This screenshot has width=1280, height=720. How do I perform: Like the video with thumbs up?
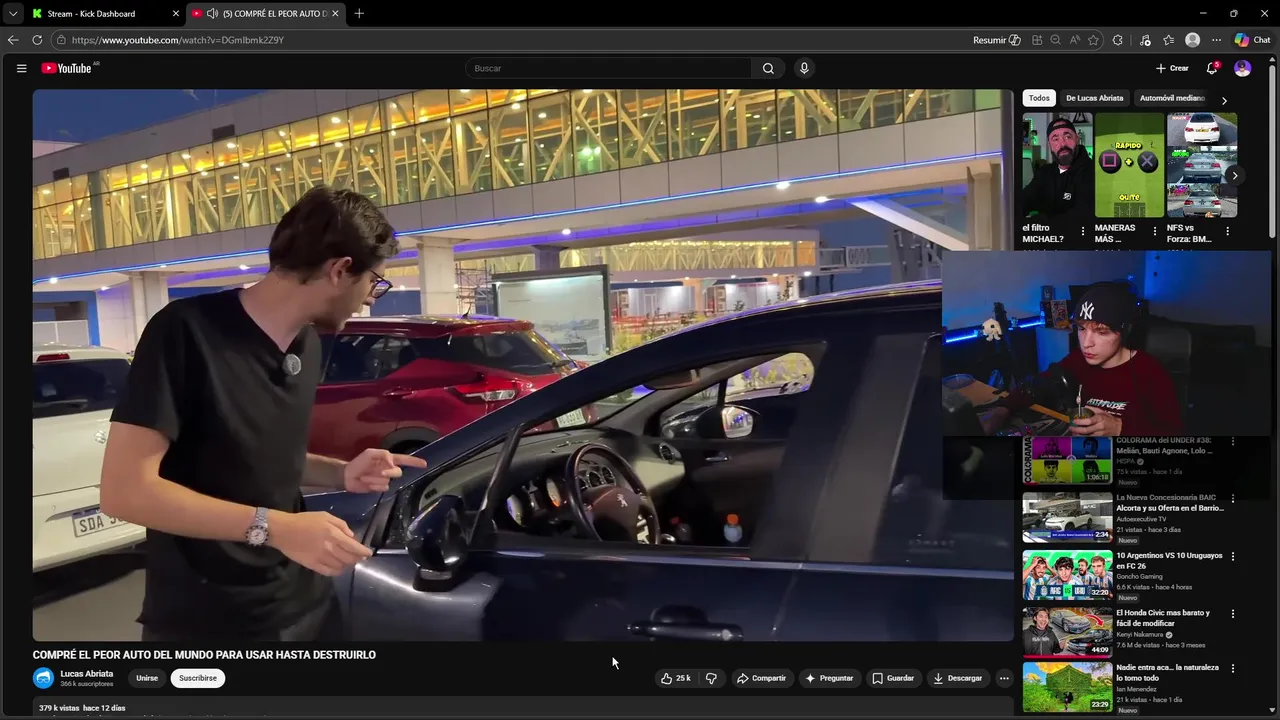coord(675,678)
